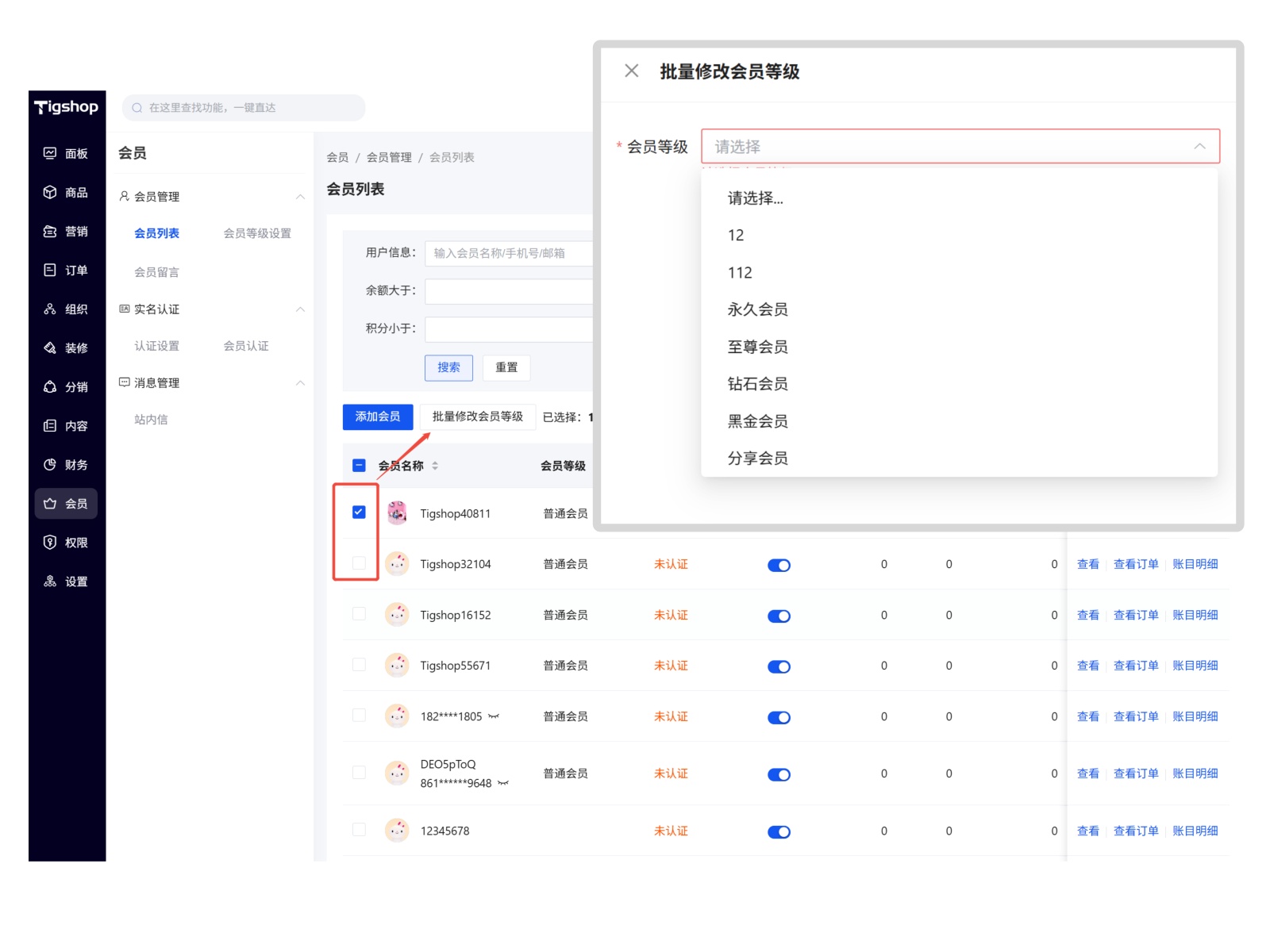Open the 装修 decoration sidebar icon

pos(50,347)
